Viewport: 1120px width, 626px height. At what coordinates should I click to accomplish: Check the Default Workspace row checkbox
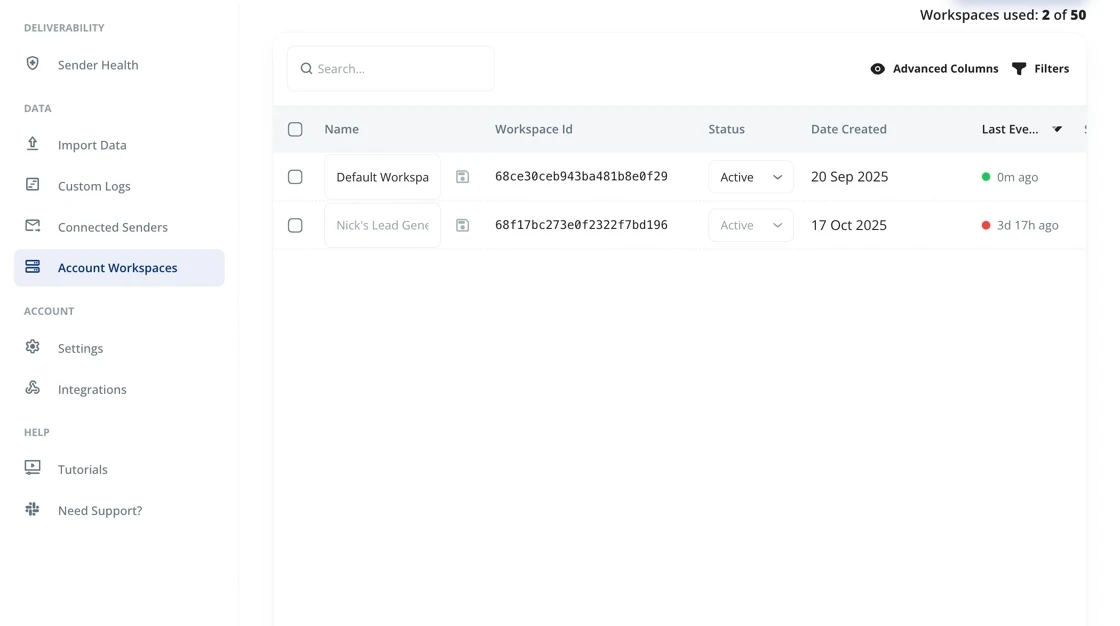point(295,176)
